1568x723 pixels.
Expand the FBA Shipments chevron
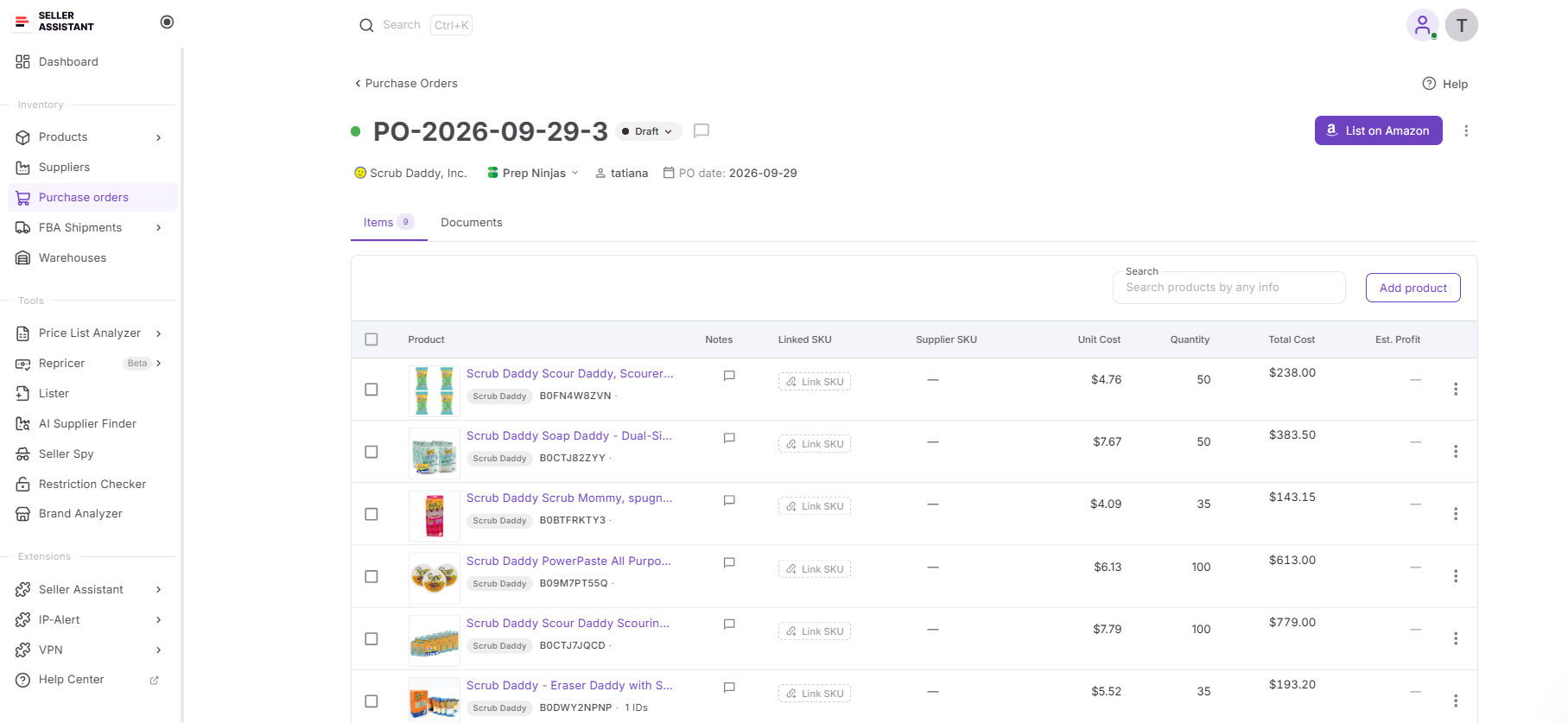159,228
